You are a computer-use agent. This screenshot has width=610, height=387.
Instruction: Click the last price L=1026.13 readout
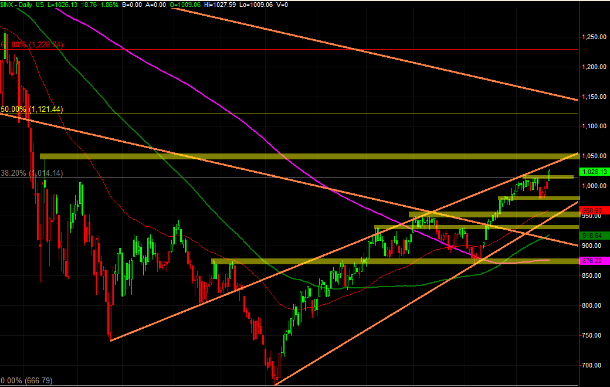[63, 5]
